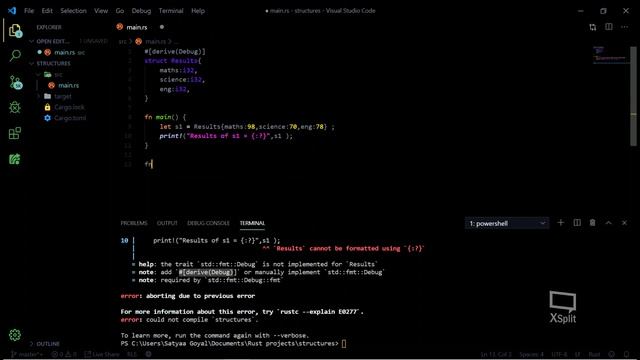Click errors and warnings count status item
Viewport: 640px width, 360px height.
pos(64,354)
